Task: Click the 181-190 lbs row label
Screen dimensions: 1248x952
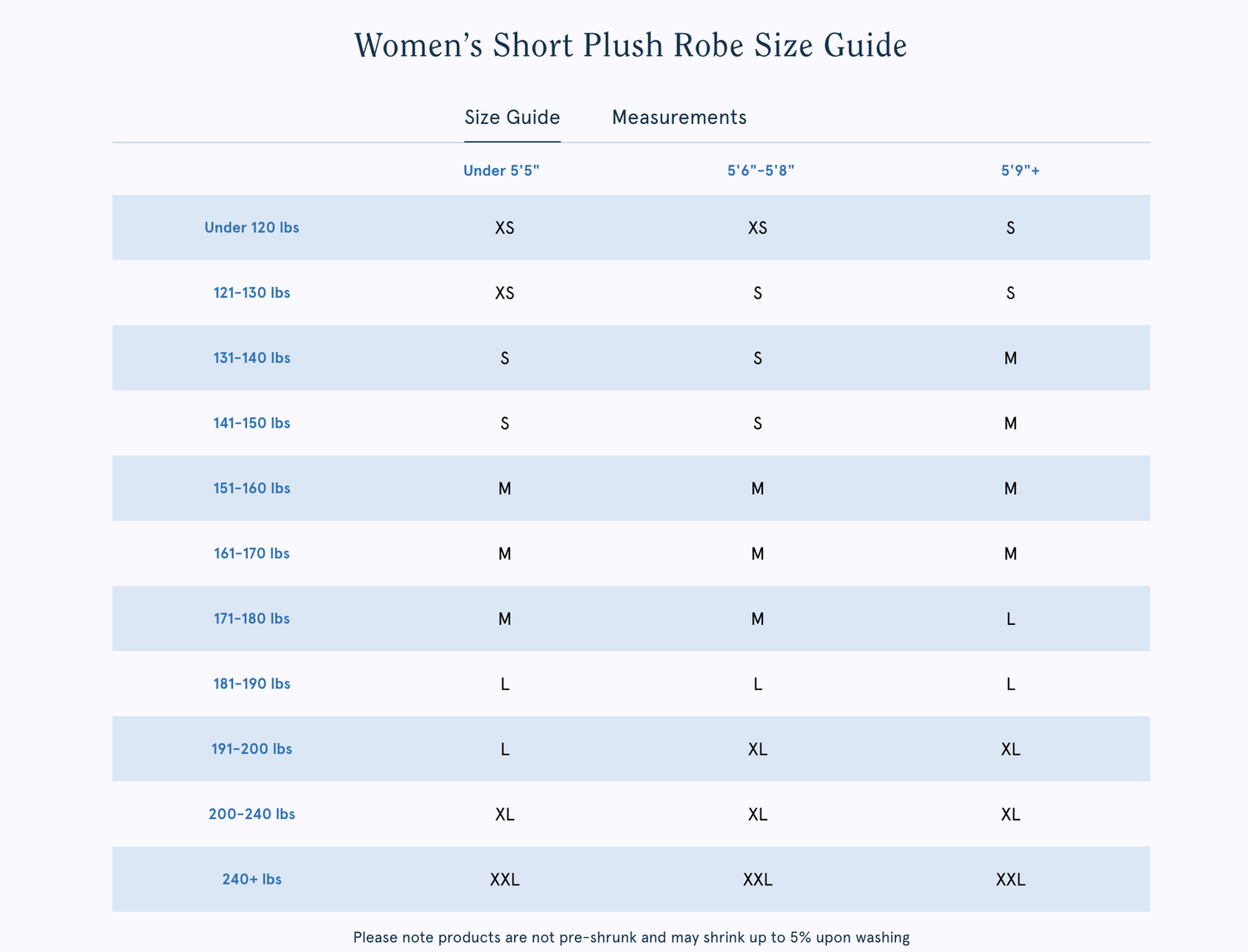Action: click(251, 683)
